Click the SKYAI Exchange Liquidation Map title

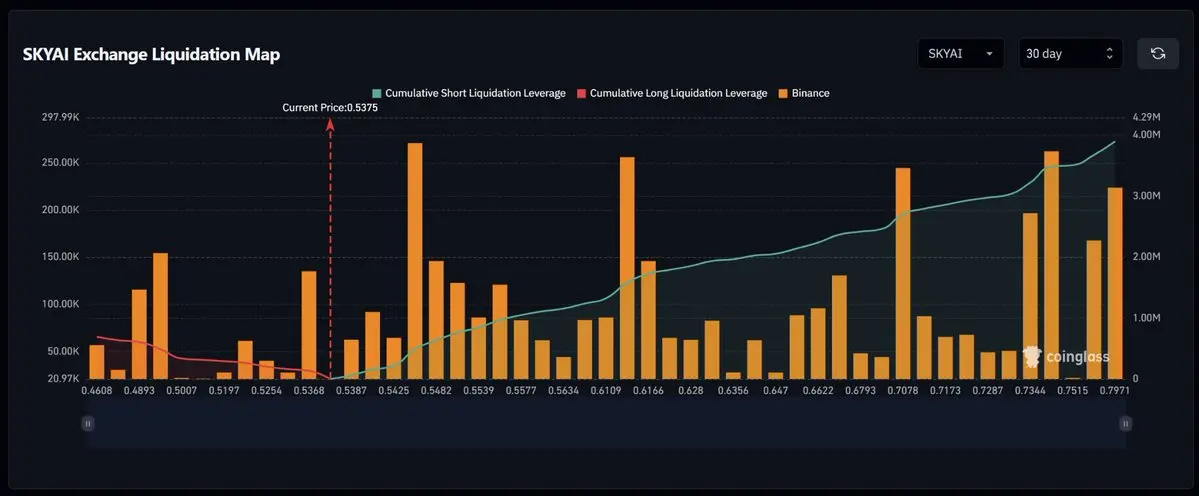pyautogui.click(x=151, y=54)
